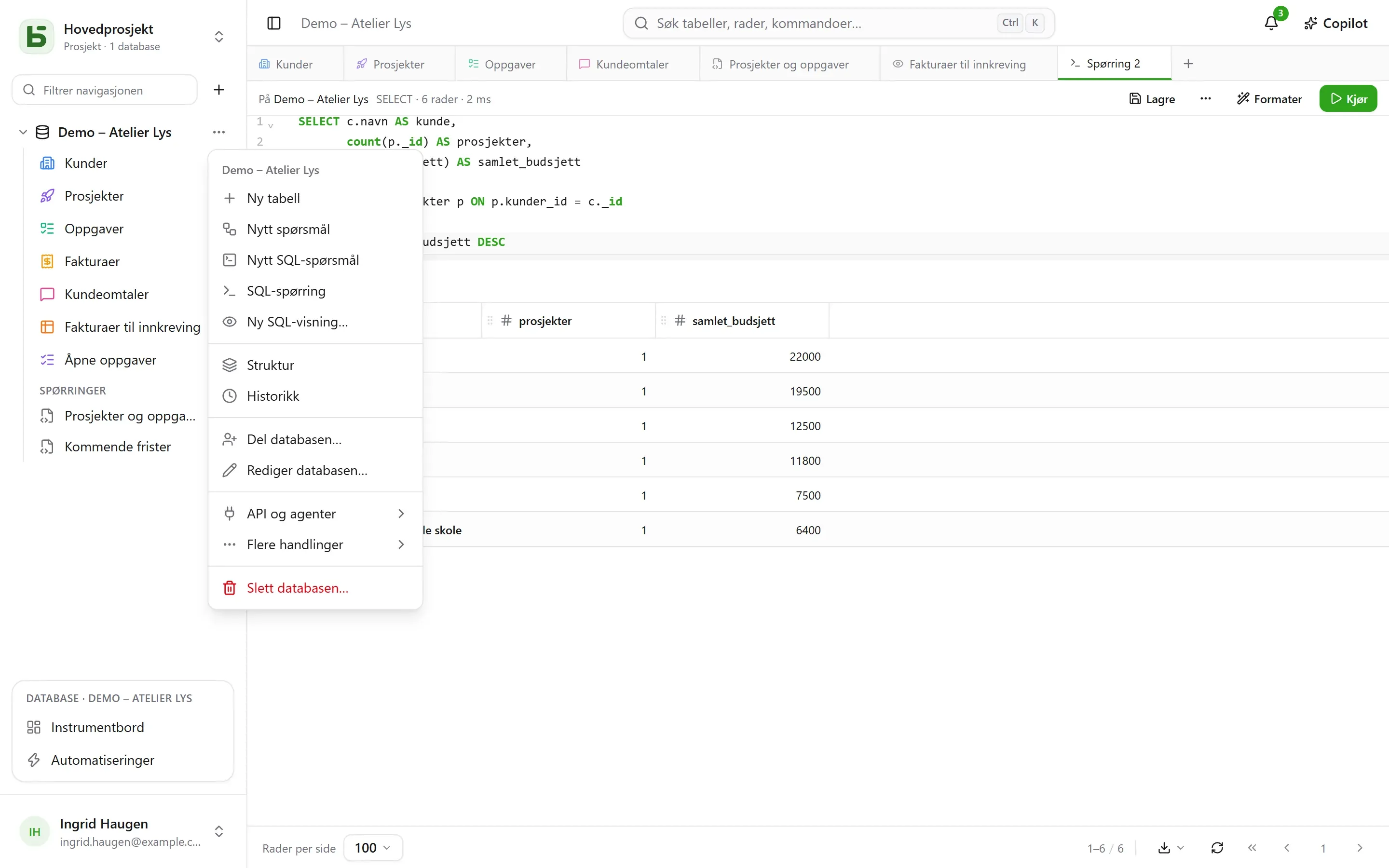Click Formater button
1389x868 pixels.
[1269, 99]
